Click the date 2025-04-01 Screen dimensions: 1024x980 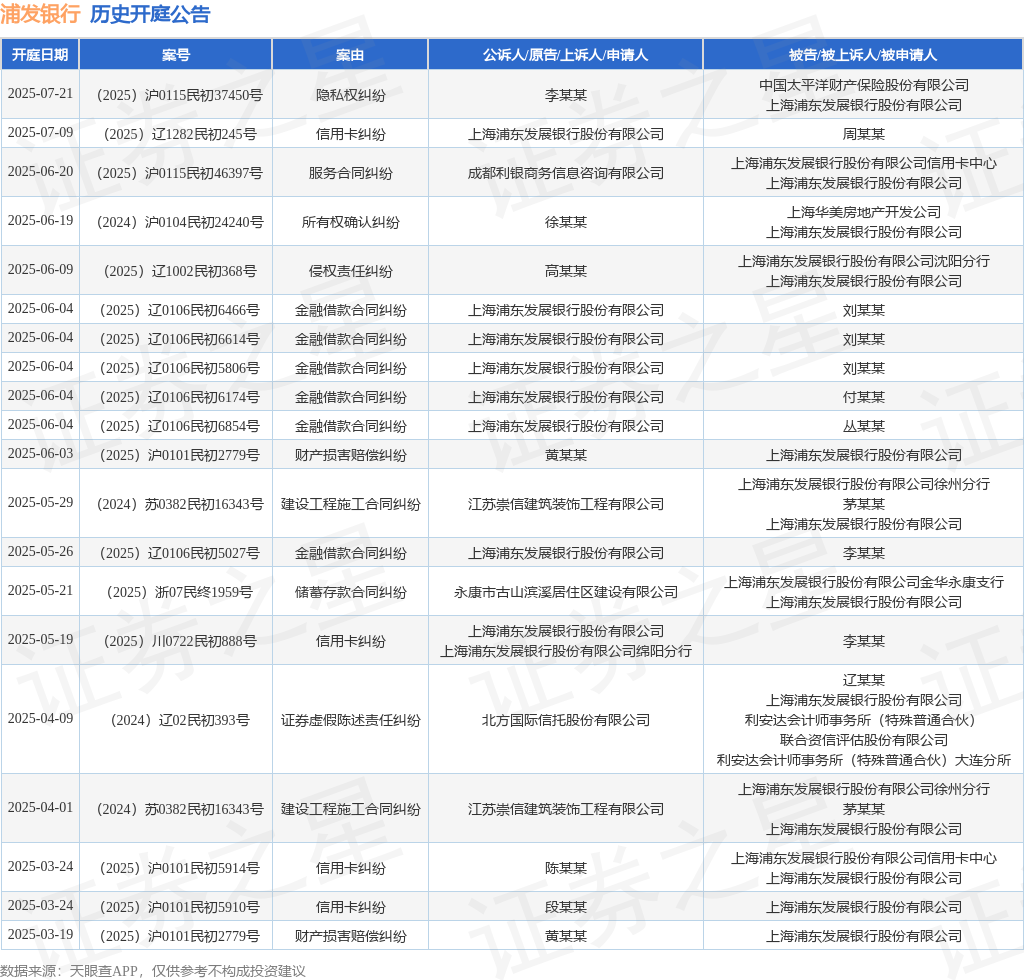coord(40,807)
